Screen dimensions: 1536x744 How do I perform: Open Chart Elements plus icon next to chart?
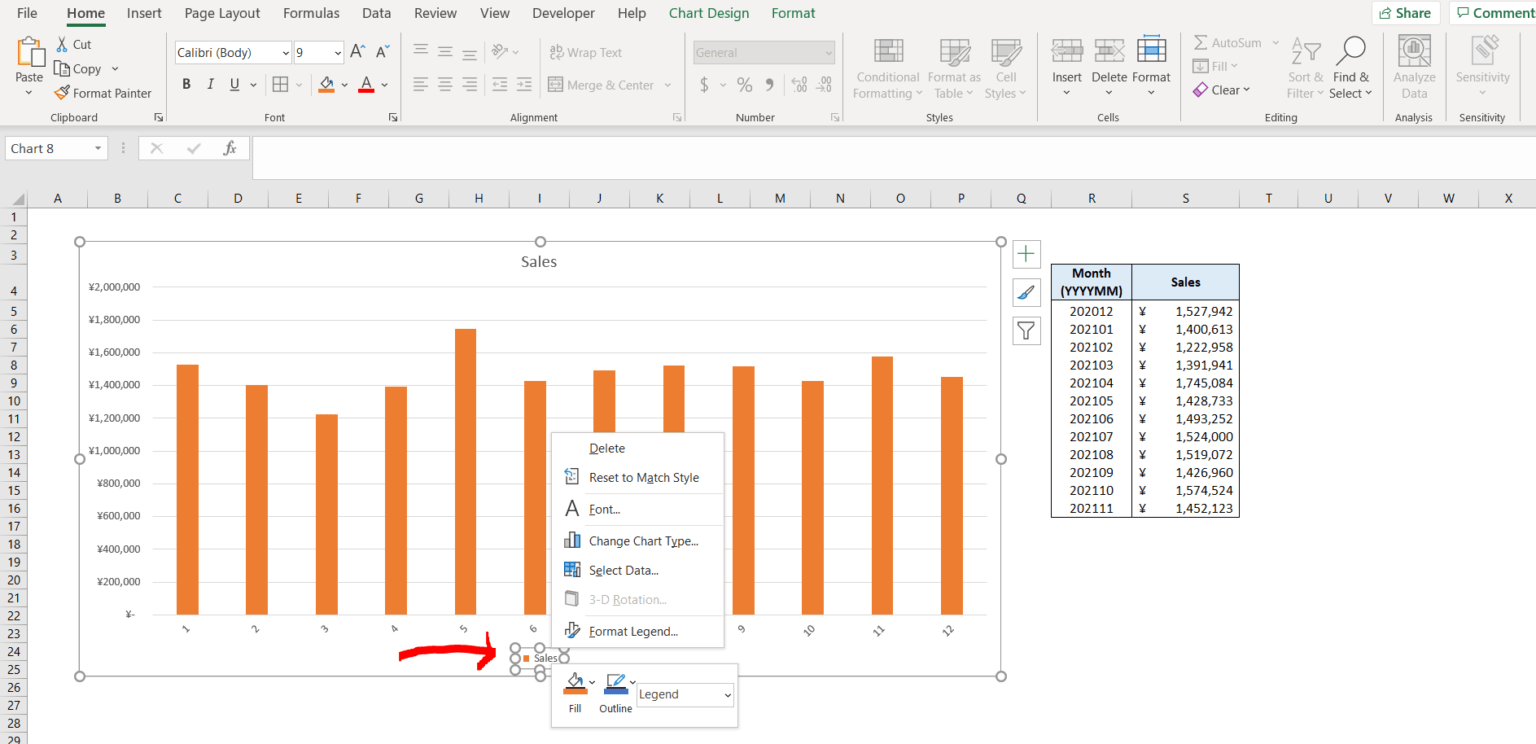[1026, 254]
